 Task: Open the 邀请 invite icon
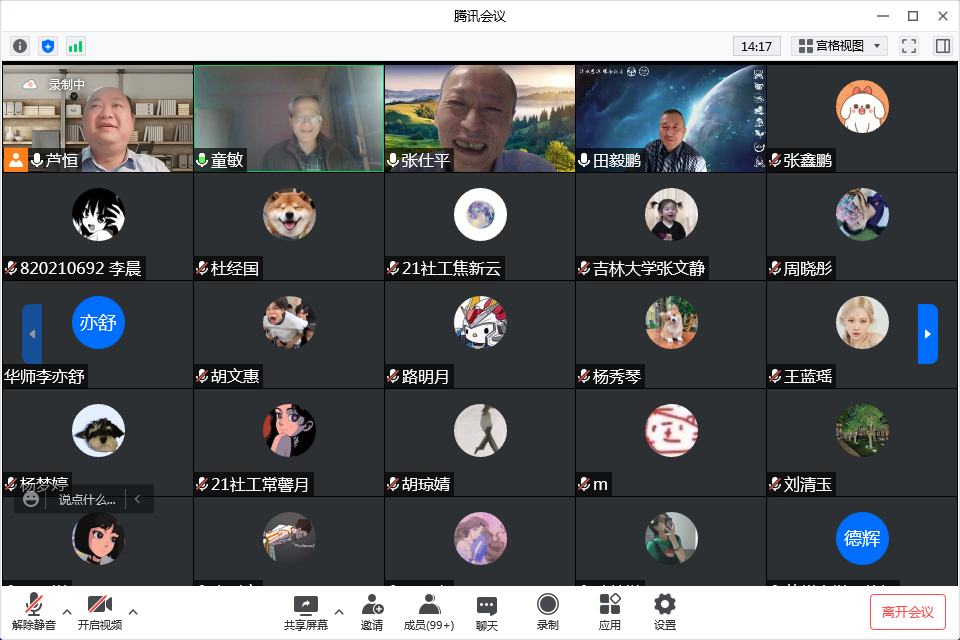(x=372, y=611)
